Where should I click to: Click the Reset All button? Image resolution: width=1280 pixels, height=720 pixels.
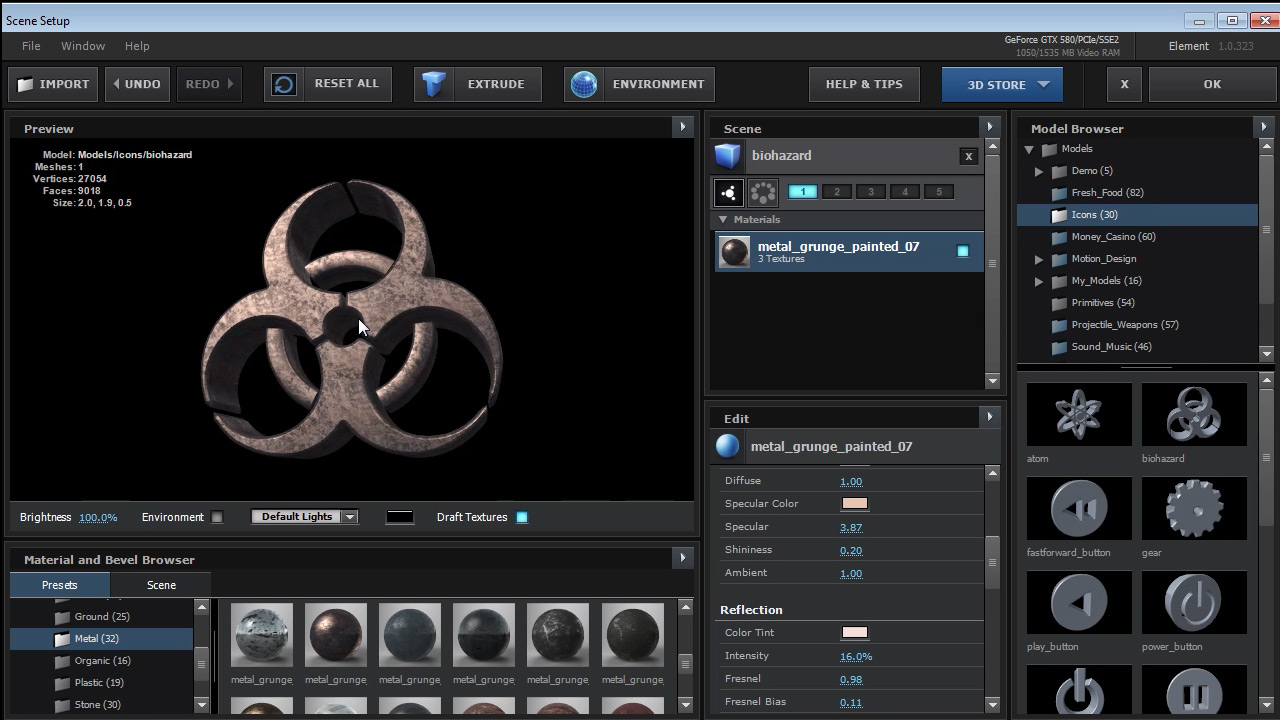point(346,84)
